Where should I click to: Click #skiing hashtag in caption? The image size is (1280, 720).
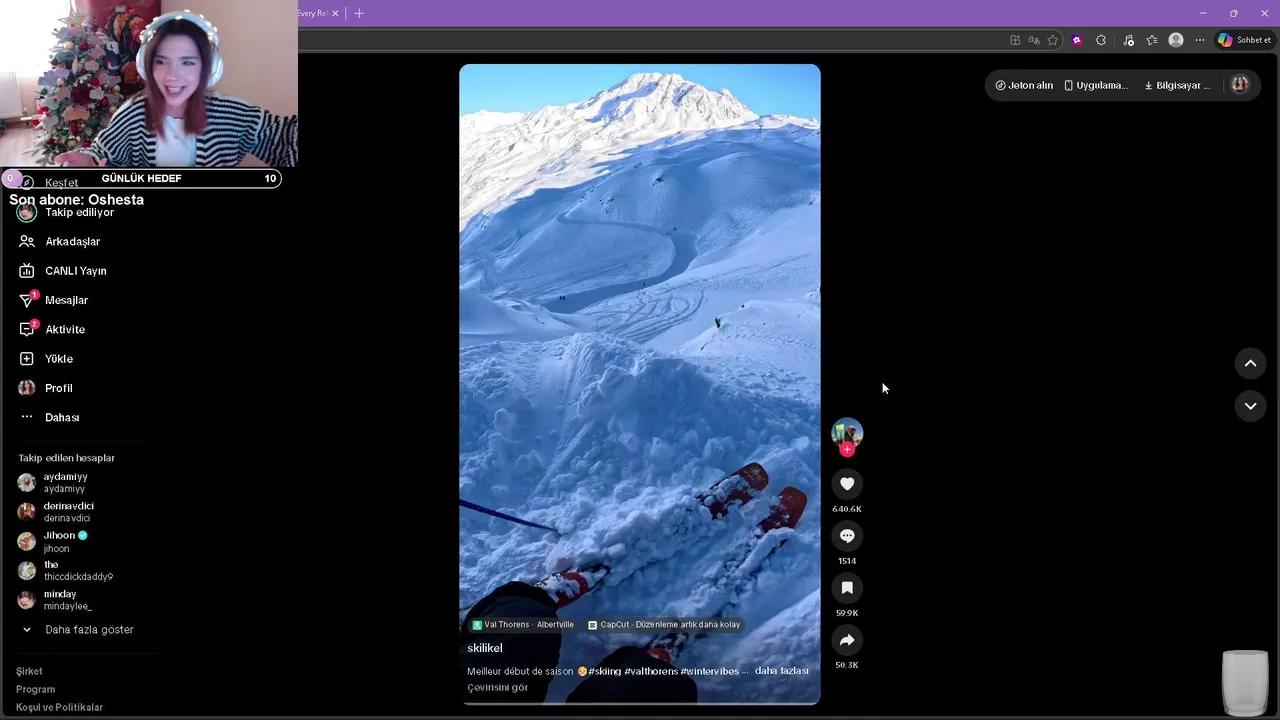pos(604,671)
